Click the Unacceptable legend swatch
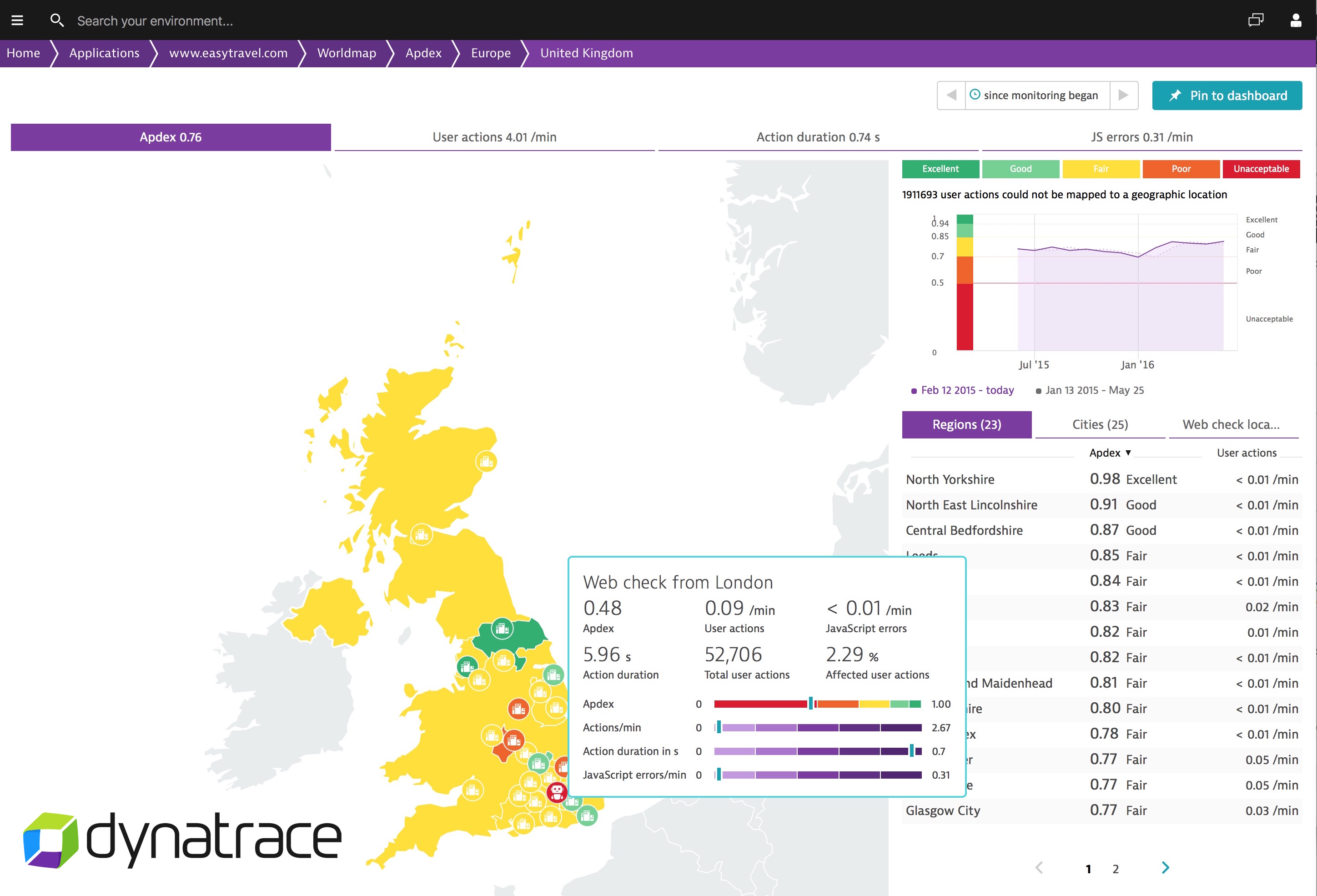The width and height of the screenshot is (1317, 896). [1262, 169]
